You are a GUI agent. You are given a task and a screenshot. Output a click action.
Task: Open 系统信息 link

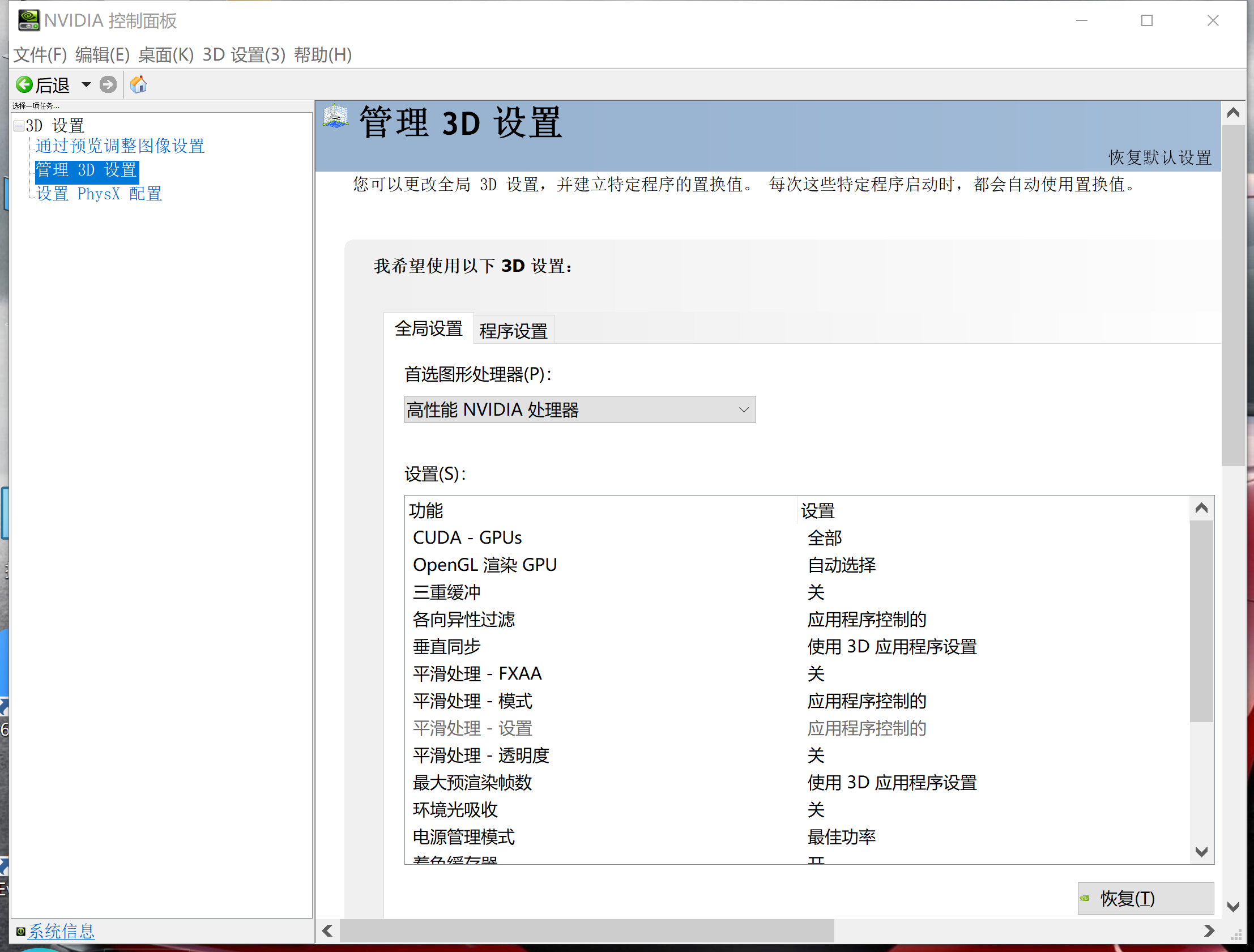pyautogui.click(x=61, y=931)
